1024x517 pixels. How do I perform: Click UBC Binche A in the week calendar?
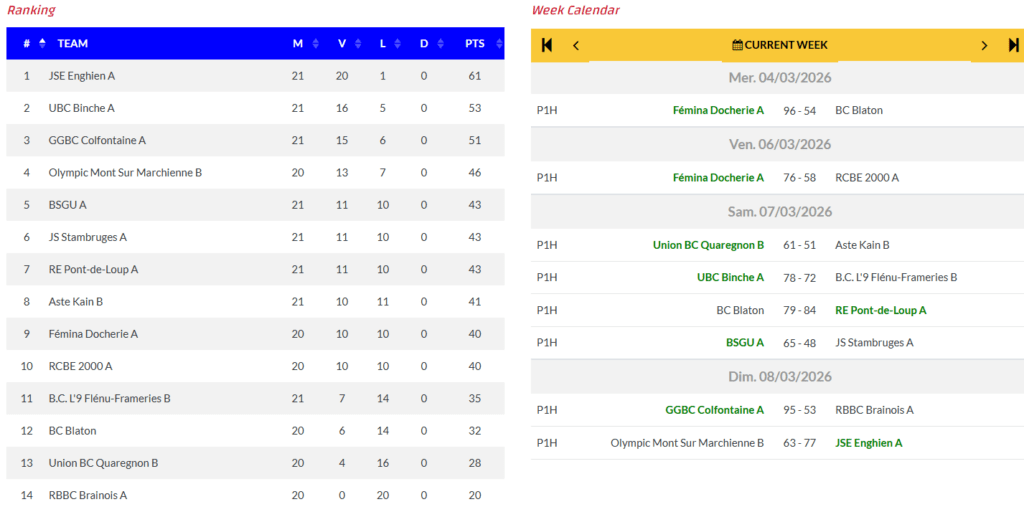coord(730,277)
